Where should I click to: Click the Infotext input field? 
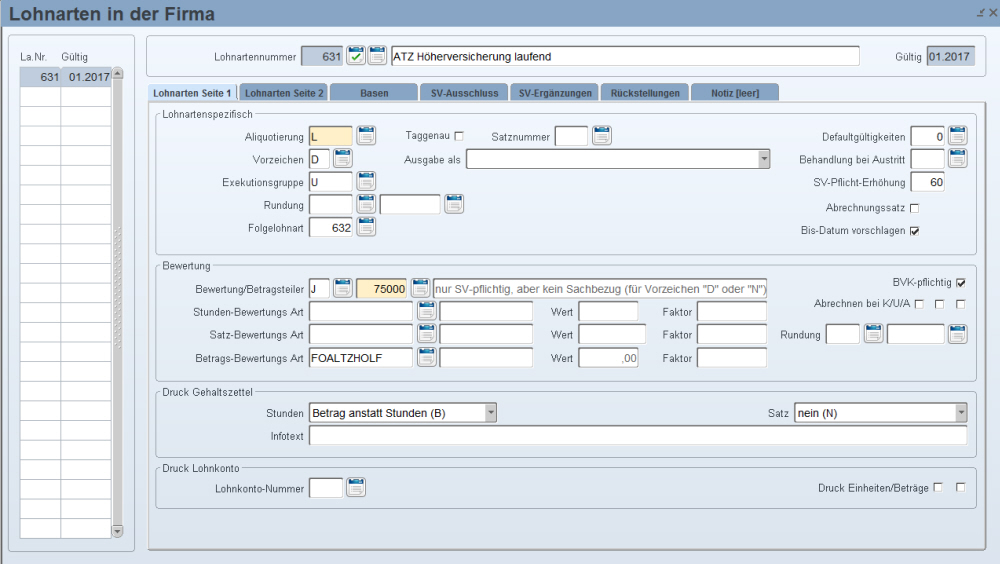click(638, 436)
